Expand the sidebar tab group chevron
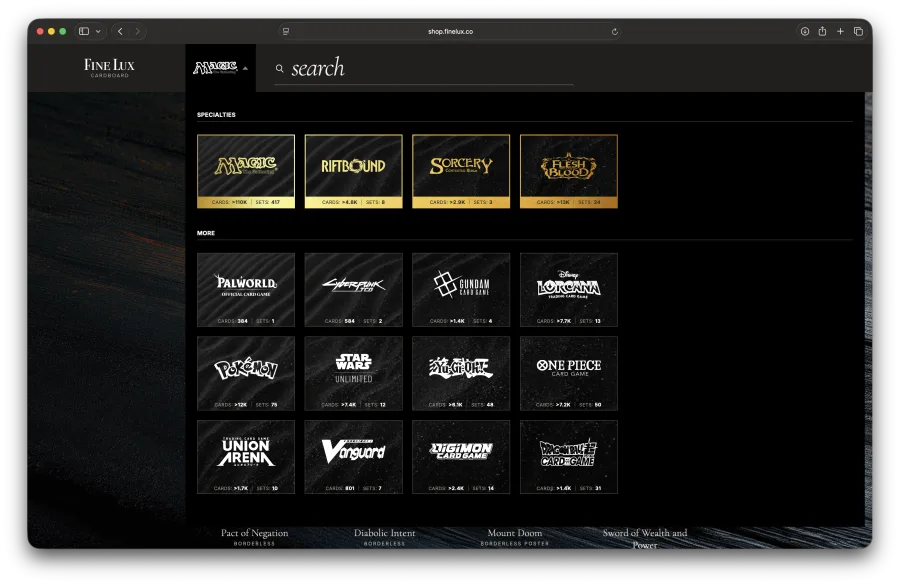 coord(98,32)
